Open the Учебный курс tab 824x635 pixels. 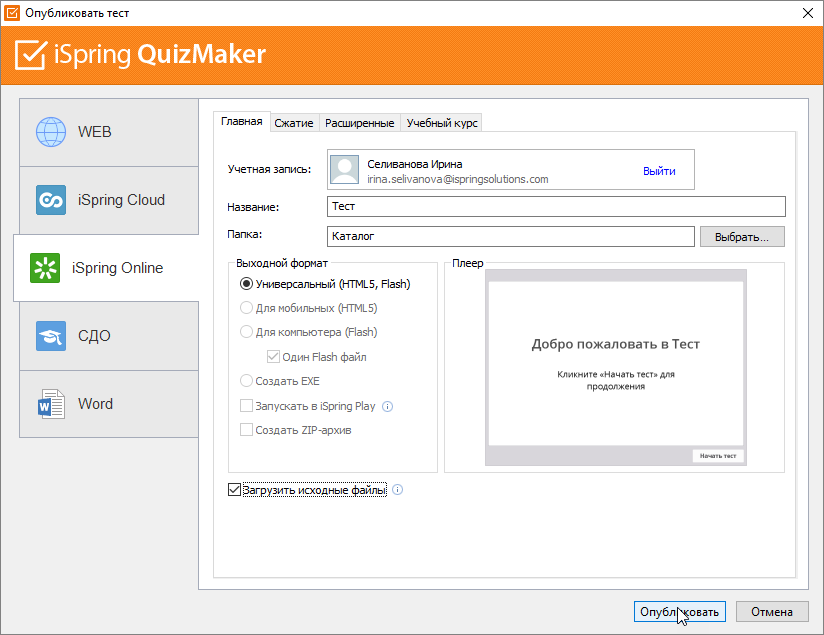441,123
